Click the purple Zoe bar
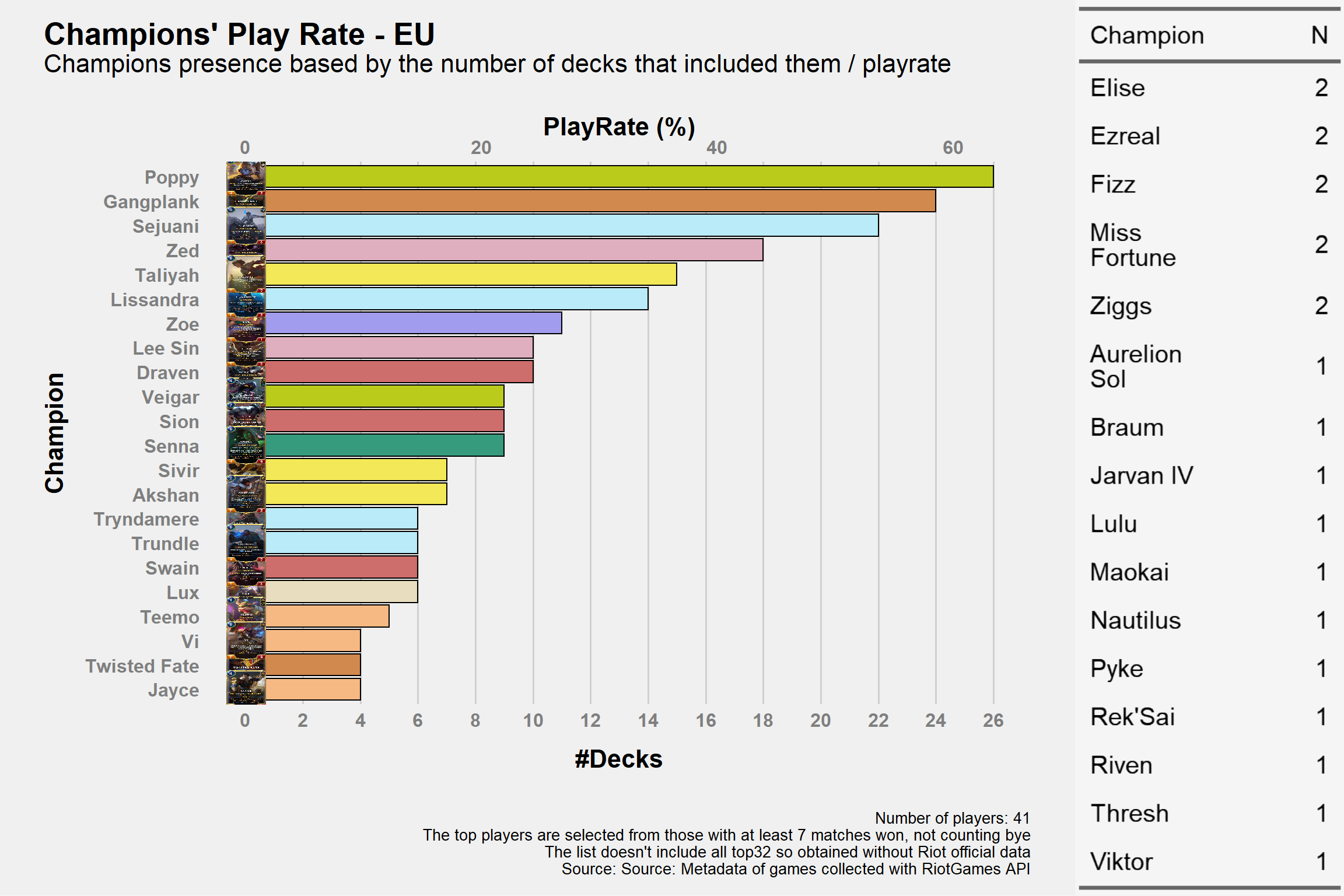This screenshot has width=1344, height=896. [x=414, y=324]
